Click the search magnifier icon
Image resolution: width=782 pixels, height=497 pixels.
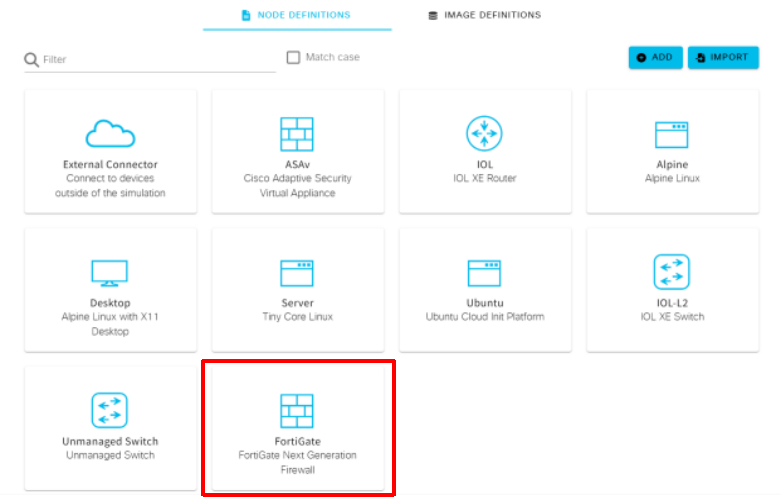31,60
